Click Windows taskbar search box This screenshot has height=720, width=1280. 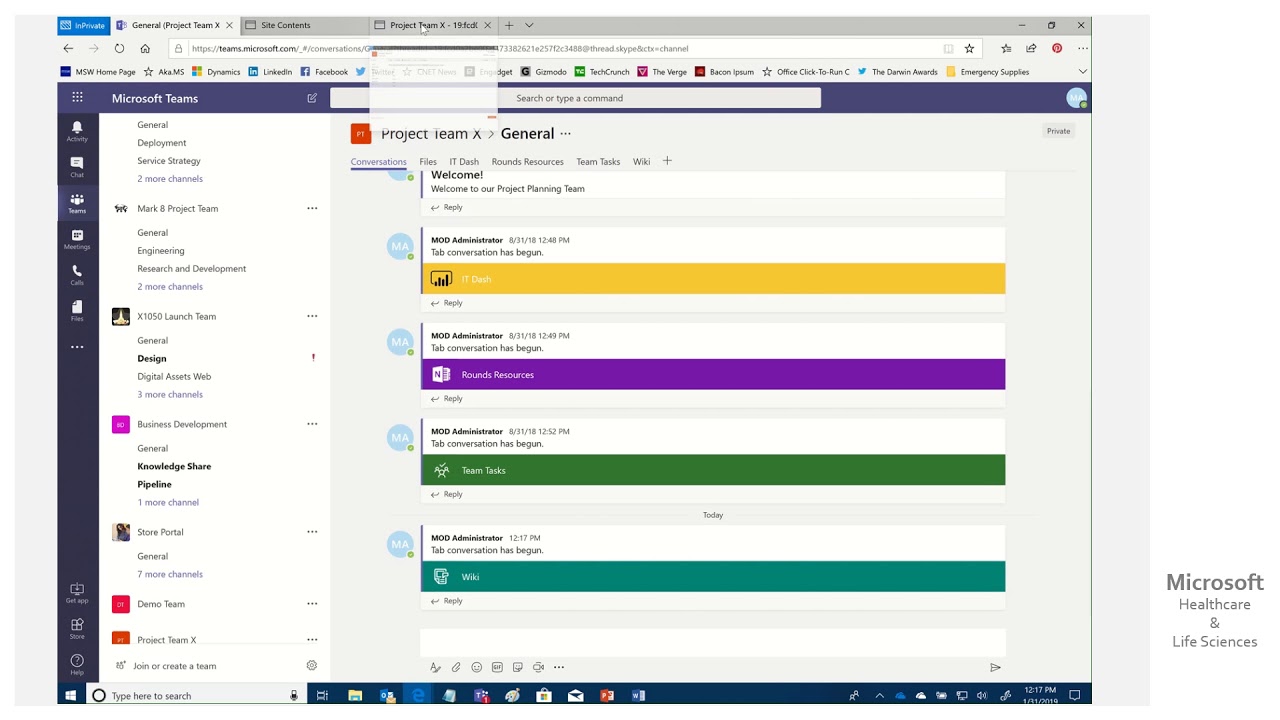(196, 695)
